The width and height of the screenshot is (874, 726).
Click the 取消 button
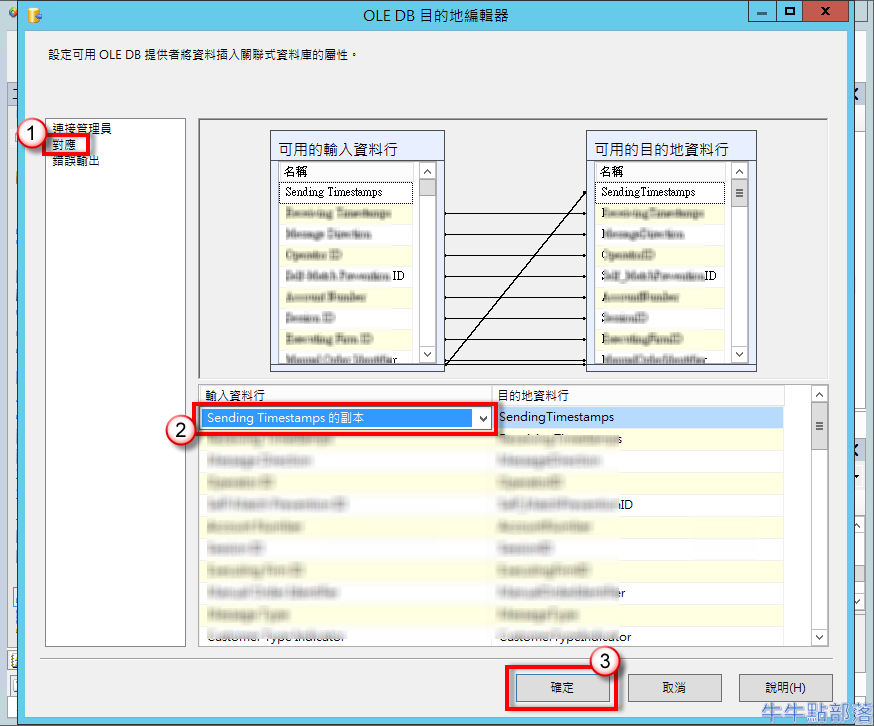tap(674, 688)
